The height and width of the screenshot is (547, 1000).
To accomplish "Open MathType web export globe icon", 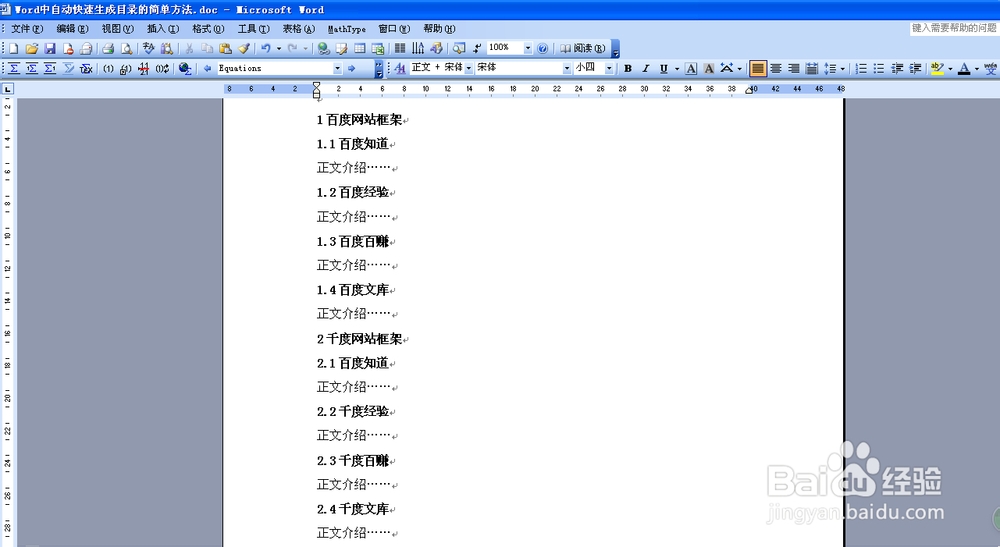I will tap(185, 68).
